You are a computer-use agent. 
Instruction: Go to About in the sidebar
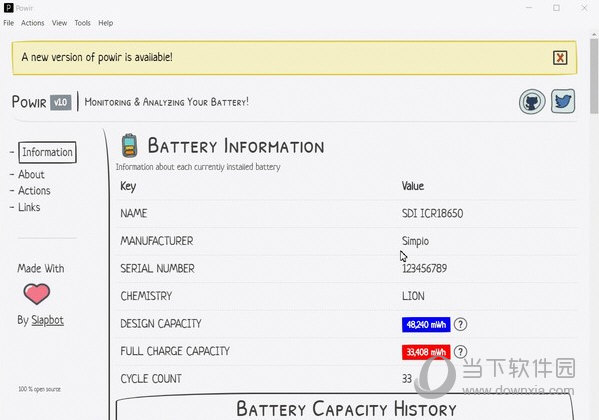pyautogui.click(x=31, y=174)
